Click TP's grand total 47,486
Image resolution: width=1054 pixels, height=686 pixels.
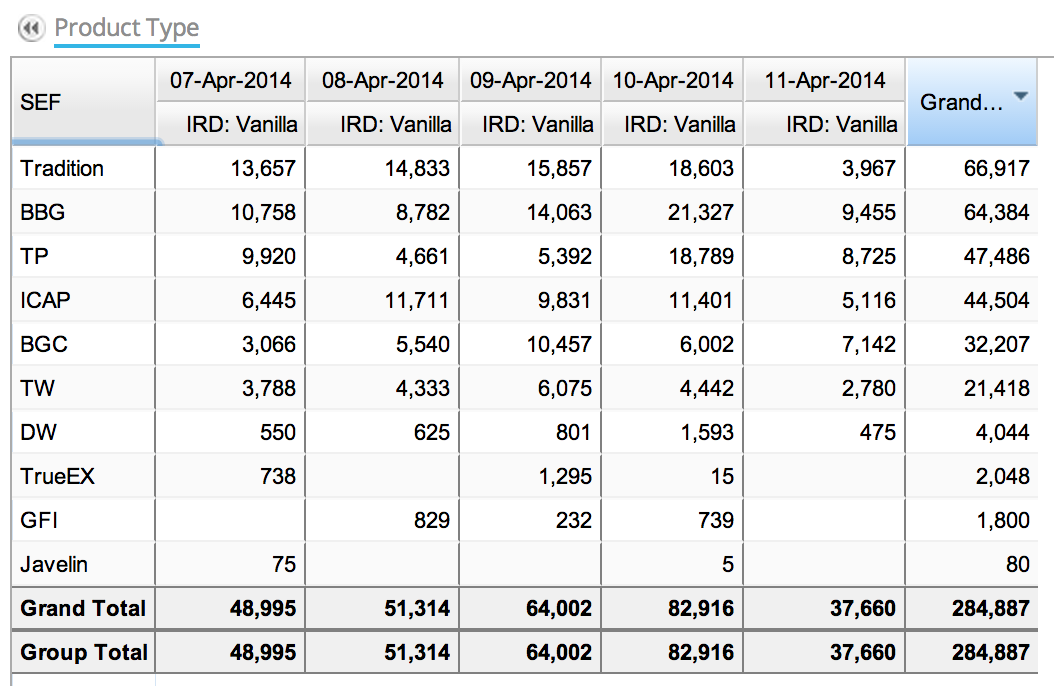pyautogui.click(x=996, y=256)
